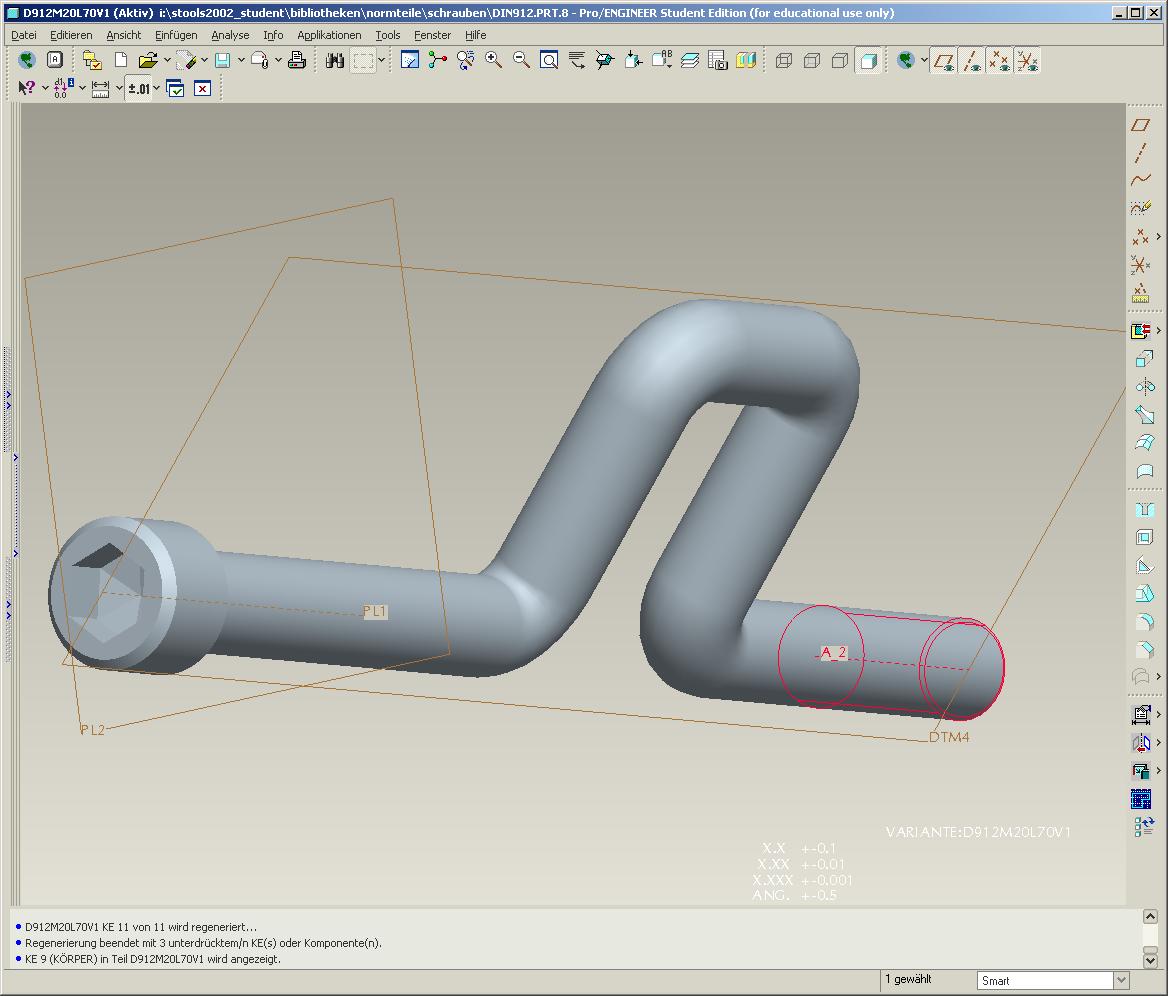Toggle shaded display mode

click(868, 60)
